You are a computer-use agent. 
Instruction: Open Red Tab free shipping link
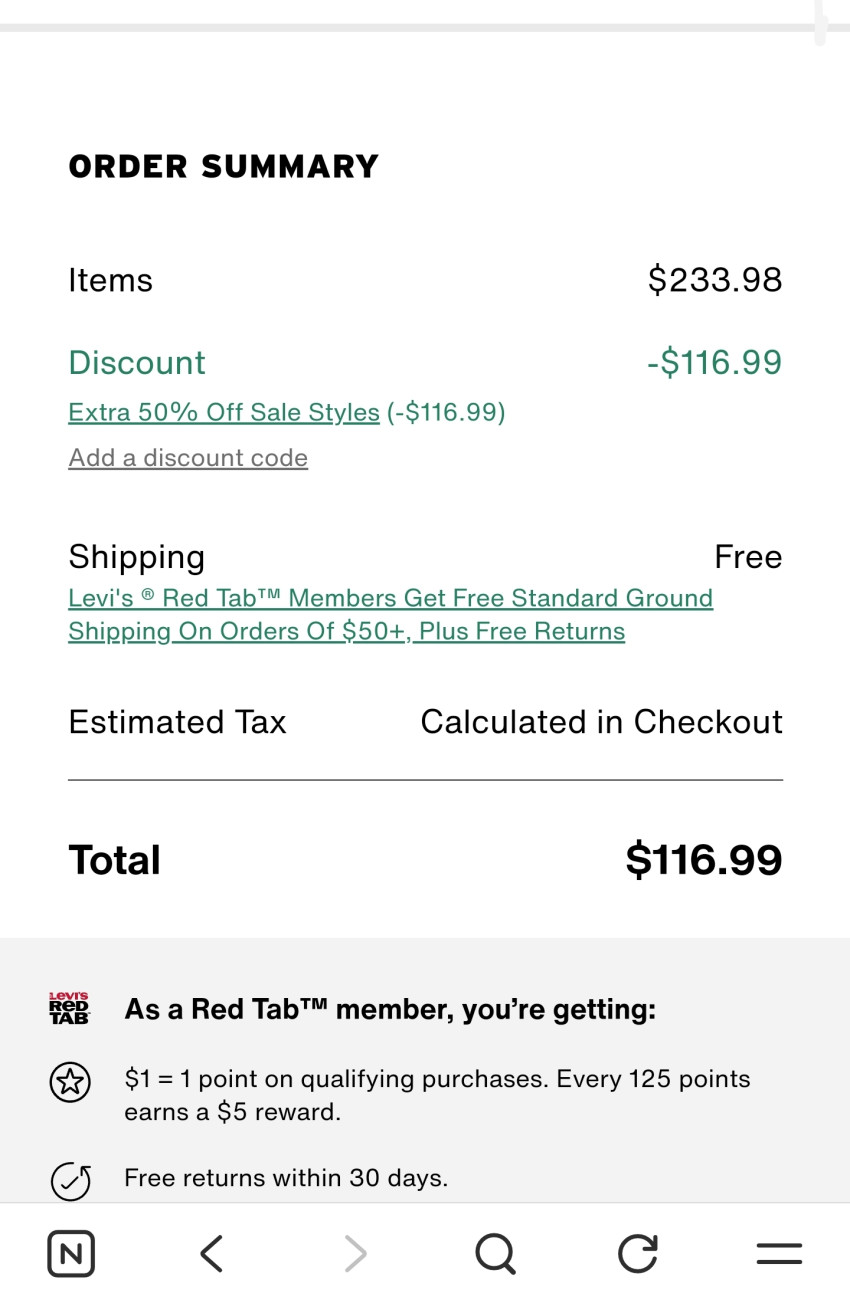pyautogui.click(x=390, y=614)
